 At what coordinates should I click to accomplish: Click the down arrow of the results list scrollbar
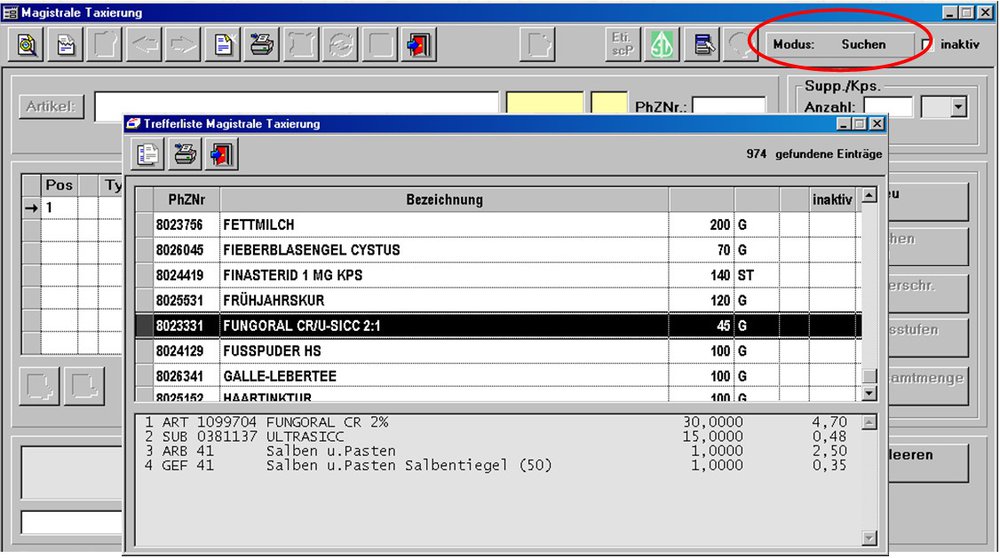pos(869,393)
